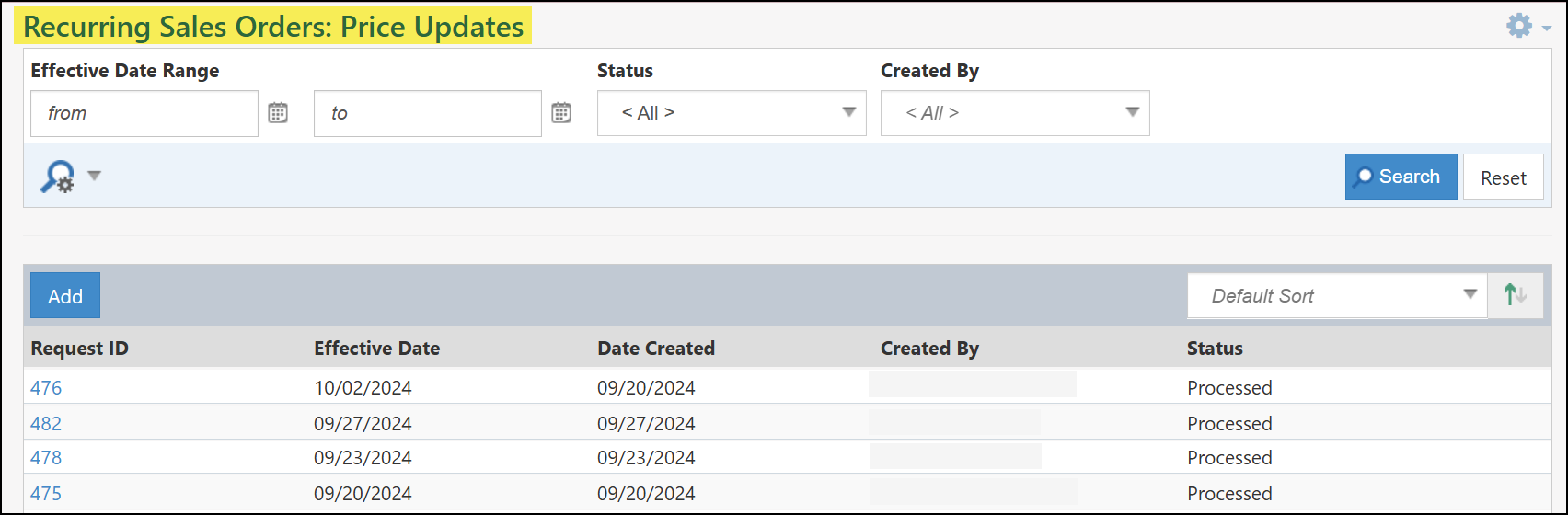
Task: Open the 'from' date calendar picker
Action: (x=278, y=113)
